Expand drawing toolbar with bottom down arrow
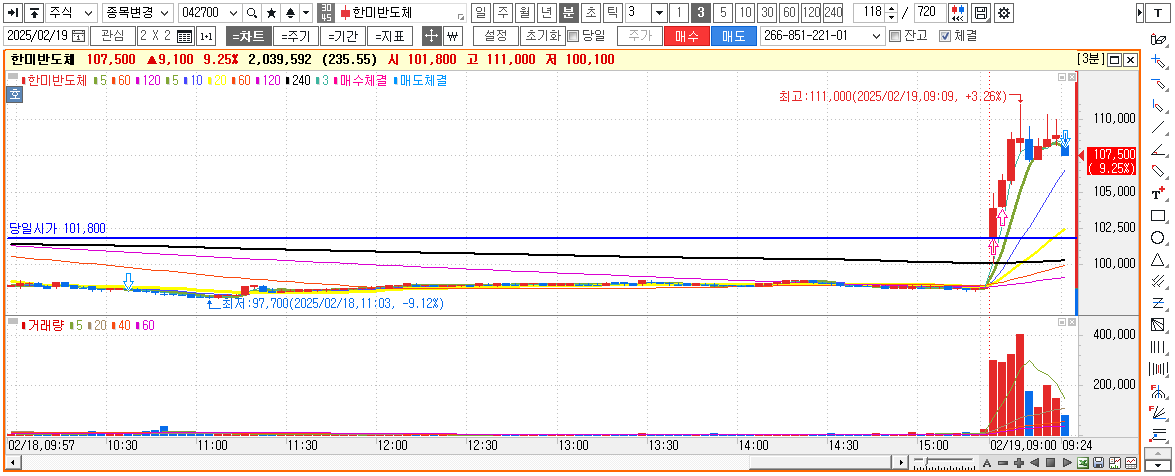The image size is (1175, 476). [x=1158, y=466]
